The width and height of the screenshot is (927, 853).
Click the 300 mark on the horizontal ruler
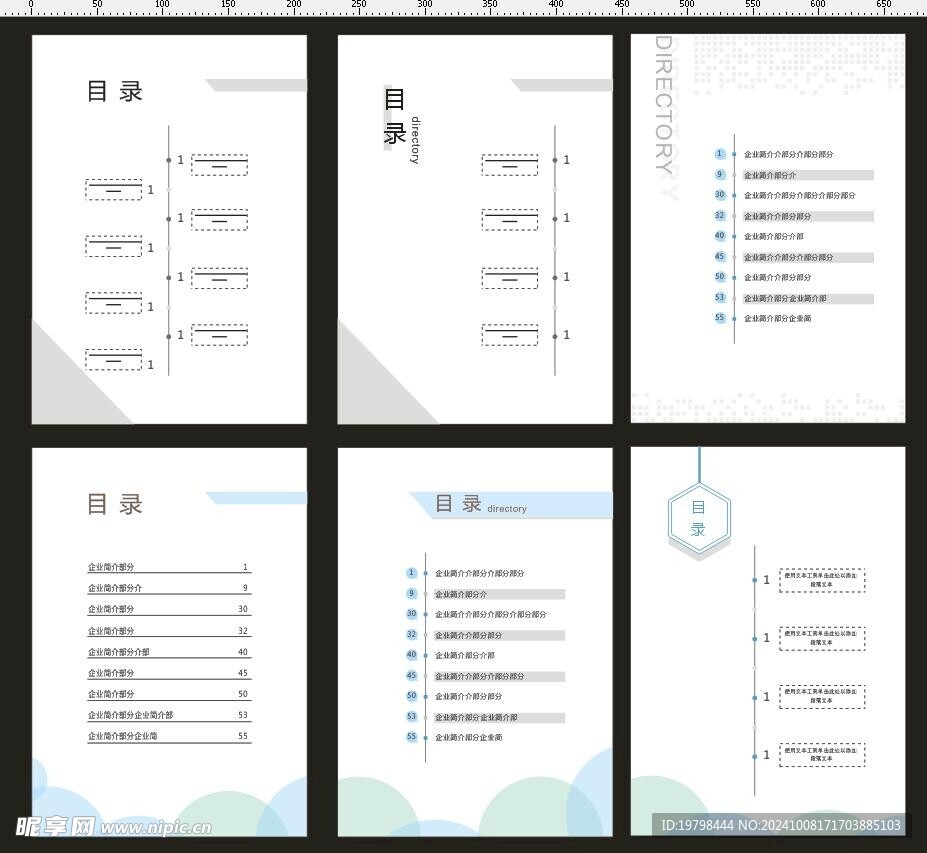click(424, 4)
